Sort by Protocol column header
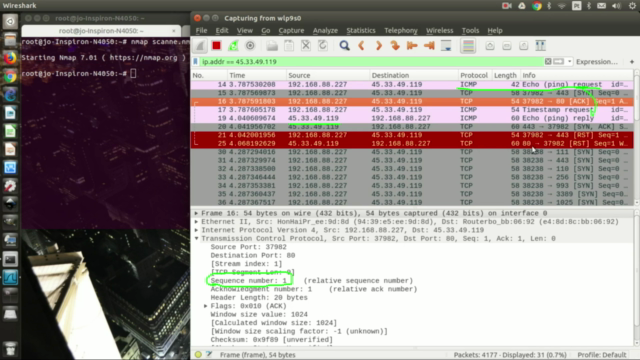The width and height of the screenshot is (640, 360). [x=475, y=75]
